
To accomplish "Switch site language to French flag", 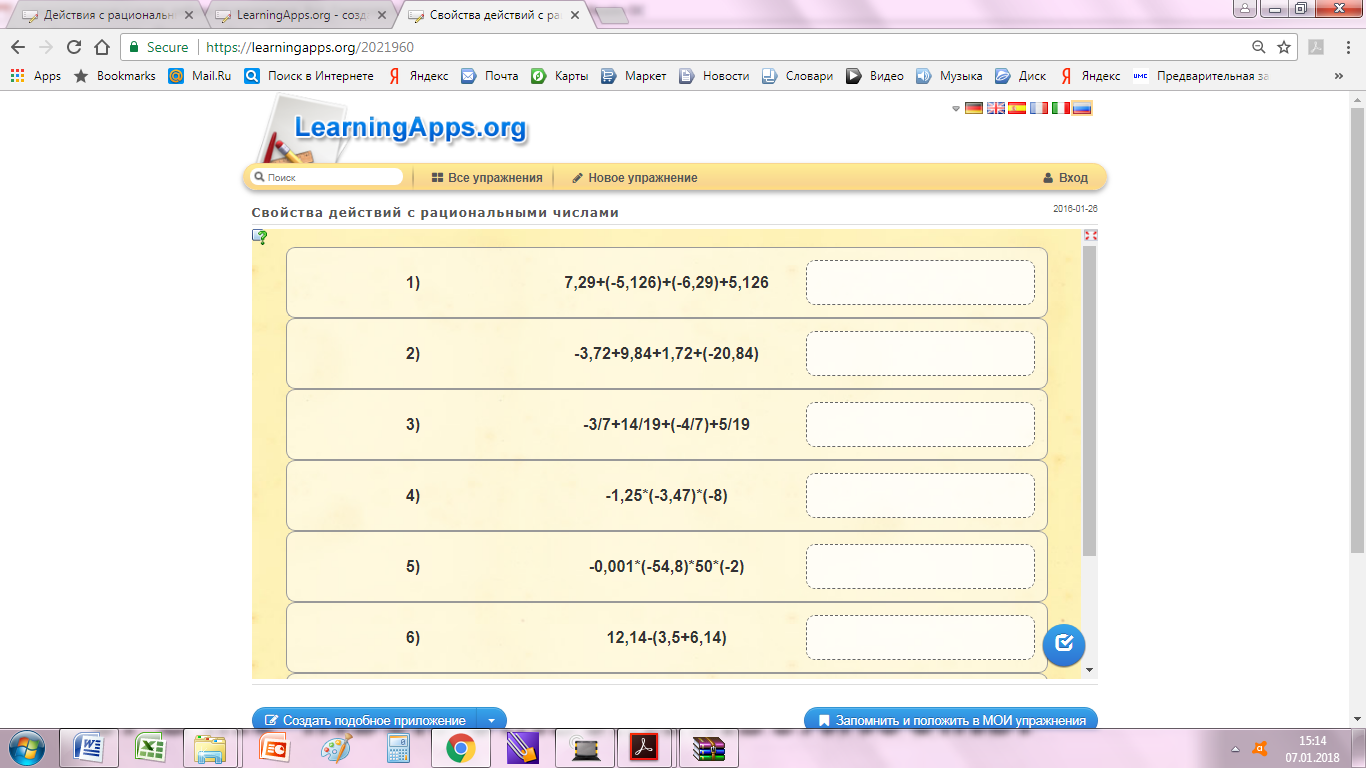I will tap(1039, 108).
